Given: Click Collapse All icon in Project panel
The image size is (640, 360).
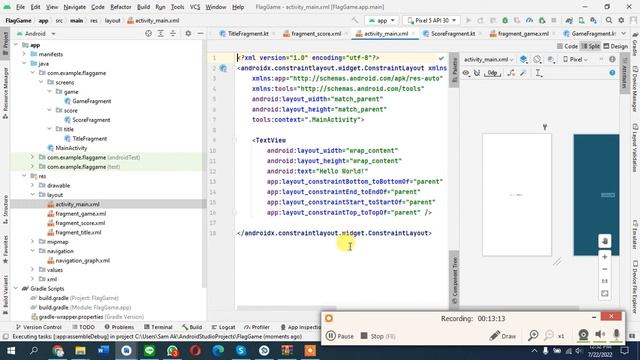Looking at the screenshot, I should 173,33.
